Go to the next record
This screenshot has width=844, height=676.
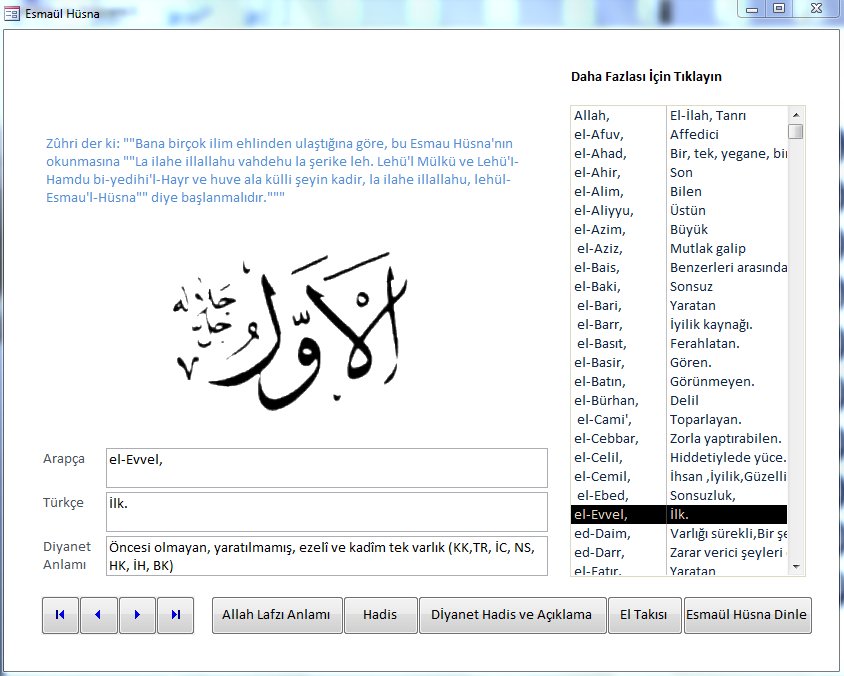[137, 615]
